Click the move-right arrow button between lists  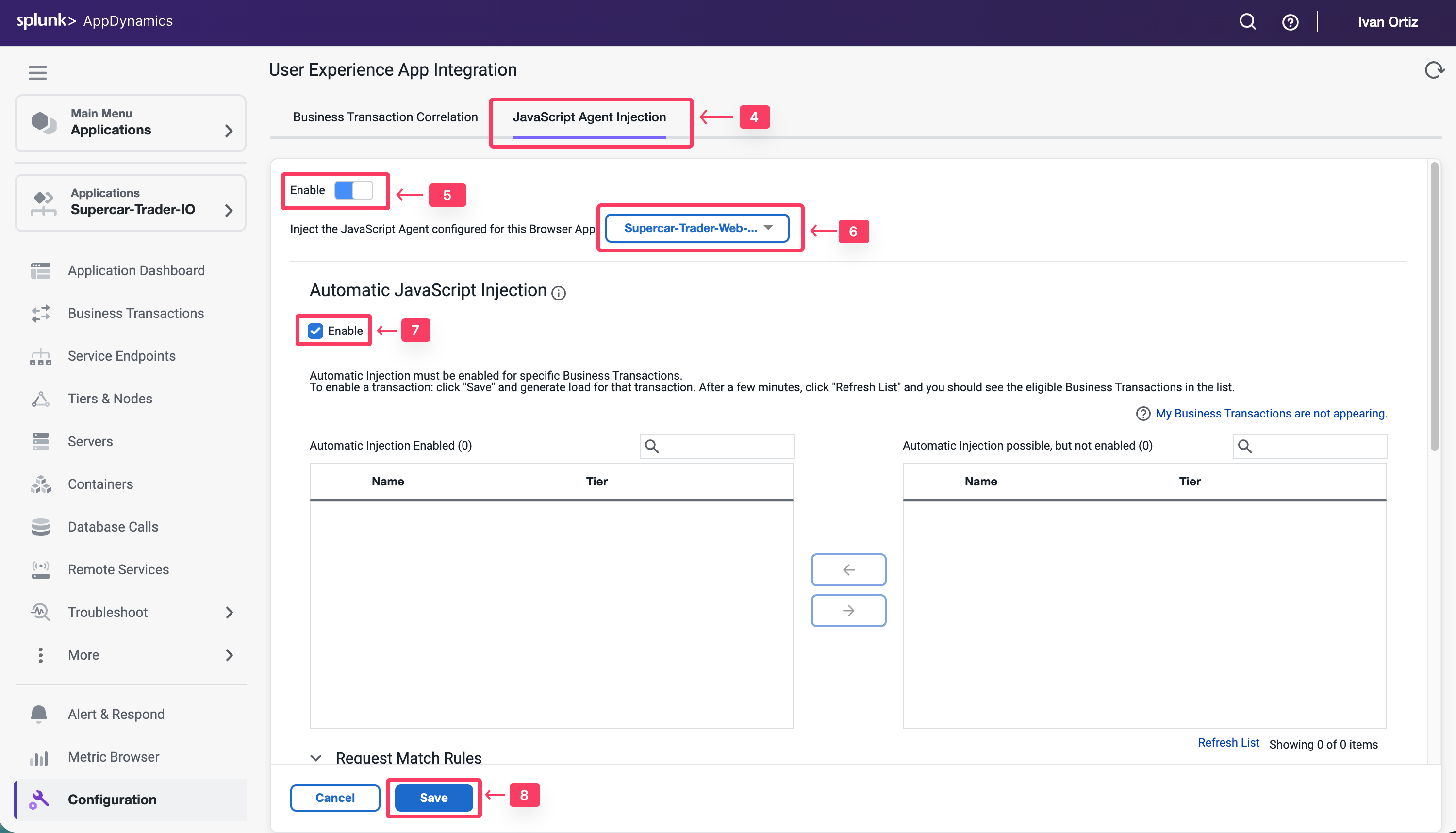(848, 611)
